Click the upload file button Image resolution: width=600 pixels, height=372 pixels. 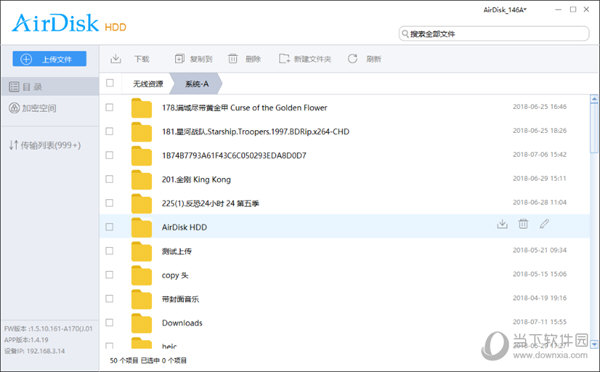(49, 59)
